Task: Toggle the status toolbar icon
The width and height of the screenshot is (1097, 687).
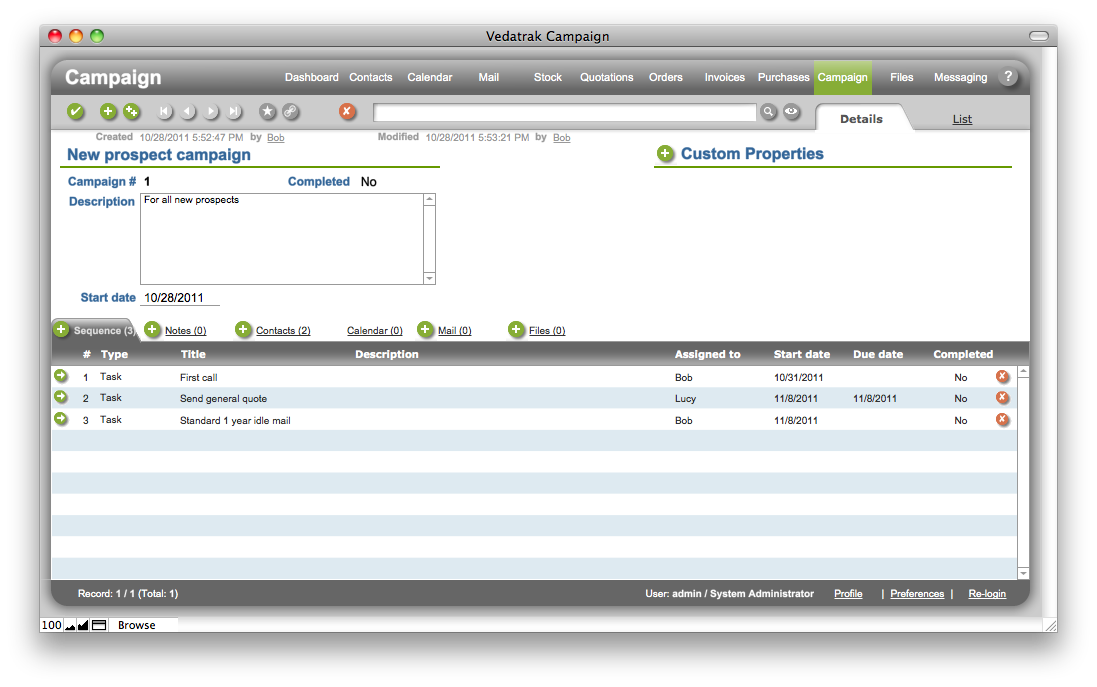Action: pyautogui.click(x=99, y=625)
